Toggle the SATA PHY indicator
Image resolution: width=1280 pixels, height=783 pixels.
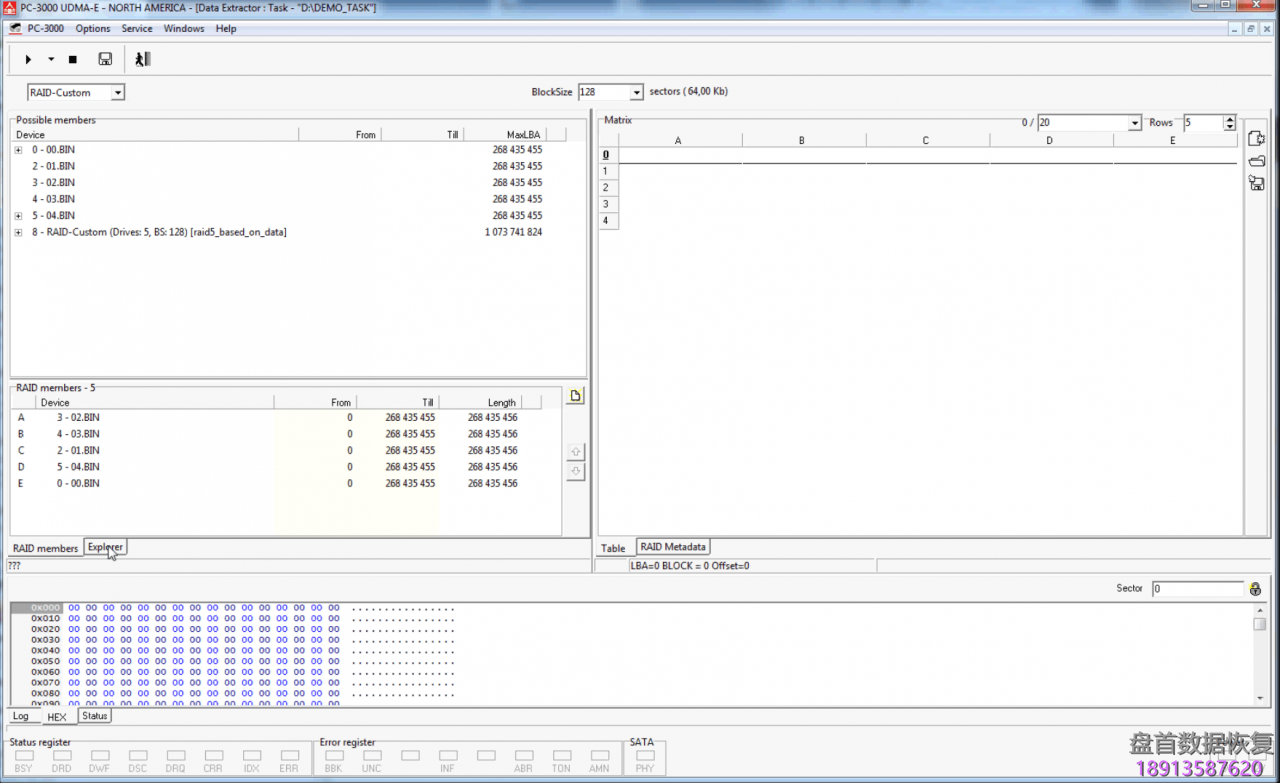click(x=645, y=757)
